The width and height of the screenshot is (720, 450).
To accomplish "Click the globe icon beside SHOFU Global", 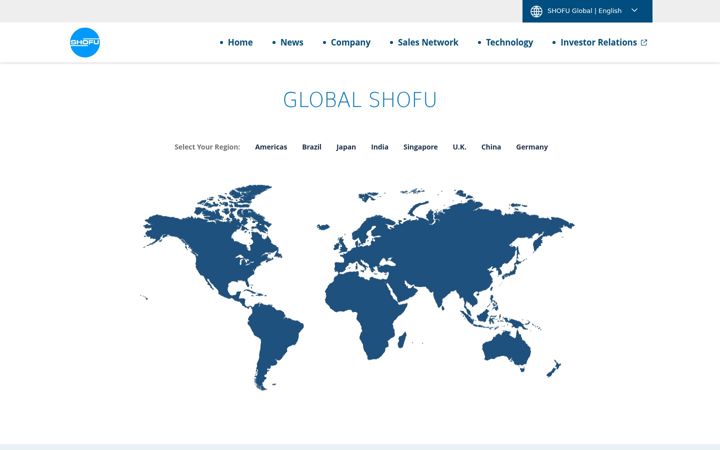I will (536, 11).
